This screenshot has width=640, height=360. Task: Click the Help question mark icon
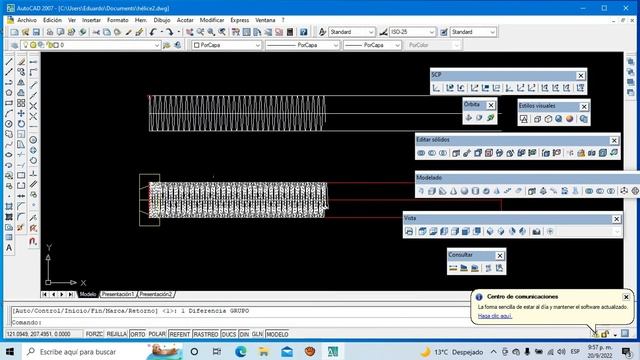click(304, 32)
